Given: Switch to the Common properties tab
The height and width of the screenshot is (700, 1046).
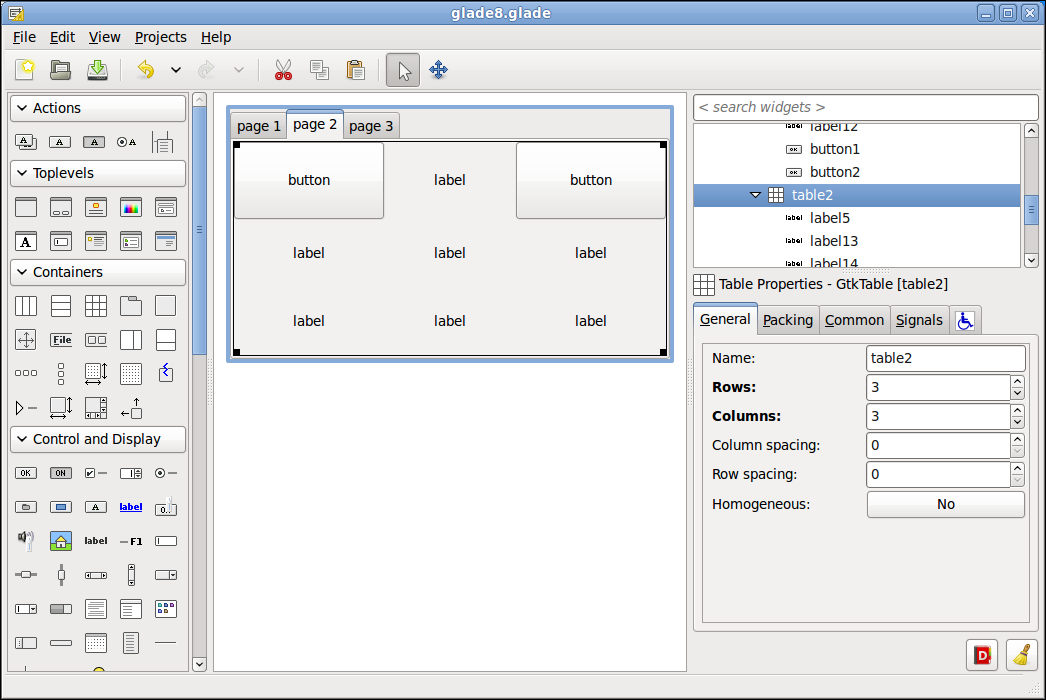Looking at the screenshot, I should (x=855, y=320).
